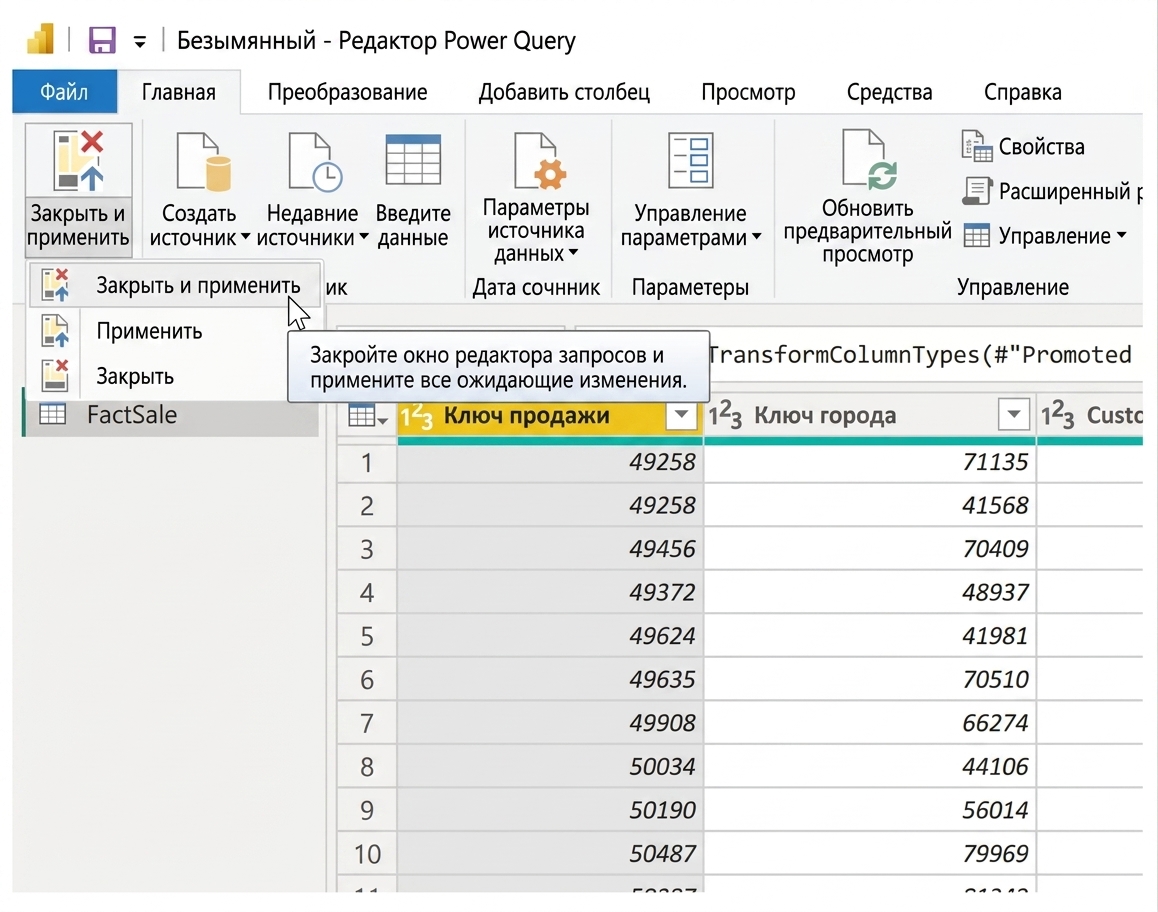Screen dimensions: 1158x912
Task: Click the Закрыть и применить menu item icon
Action: click(x=55, y=285)
